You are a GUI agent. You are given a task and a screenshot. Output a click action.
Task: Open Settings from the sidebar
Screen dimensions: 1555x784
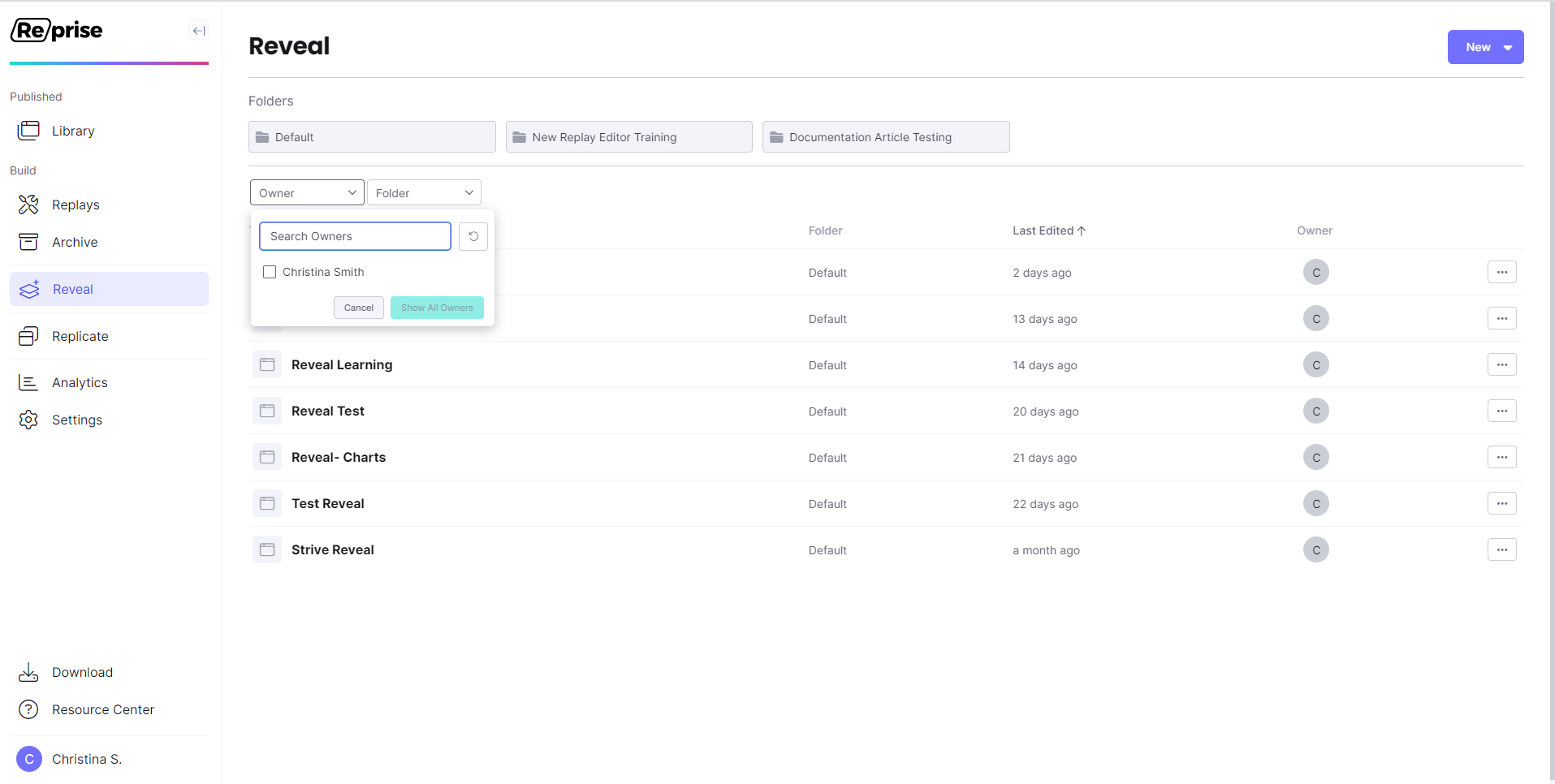[x=77, y=420]
